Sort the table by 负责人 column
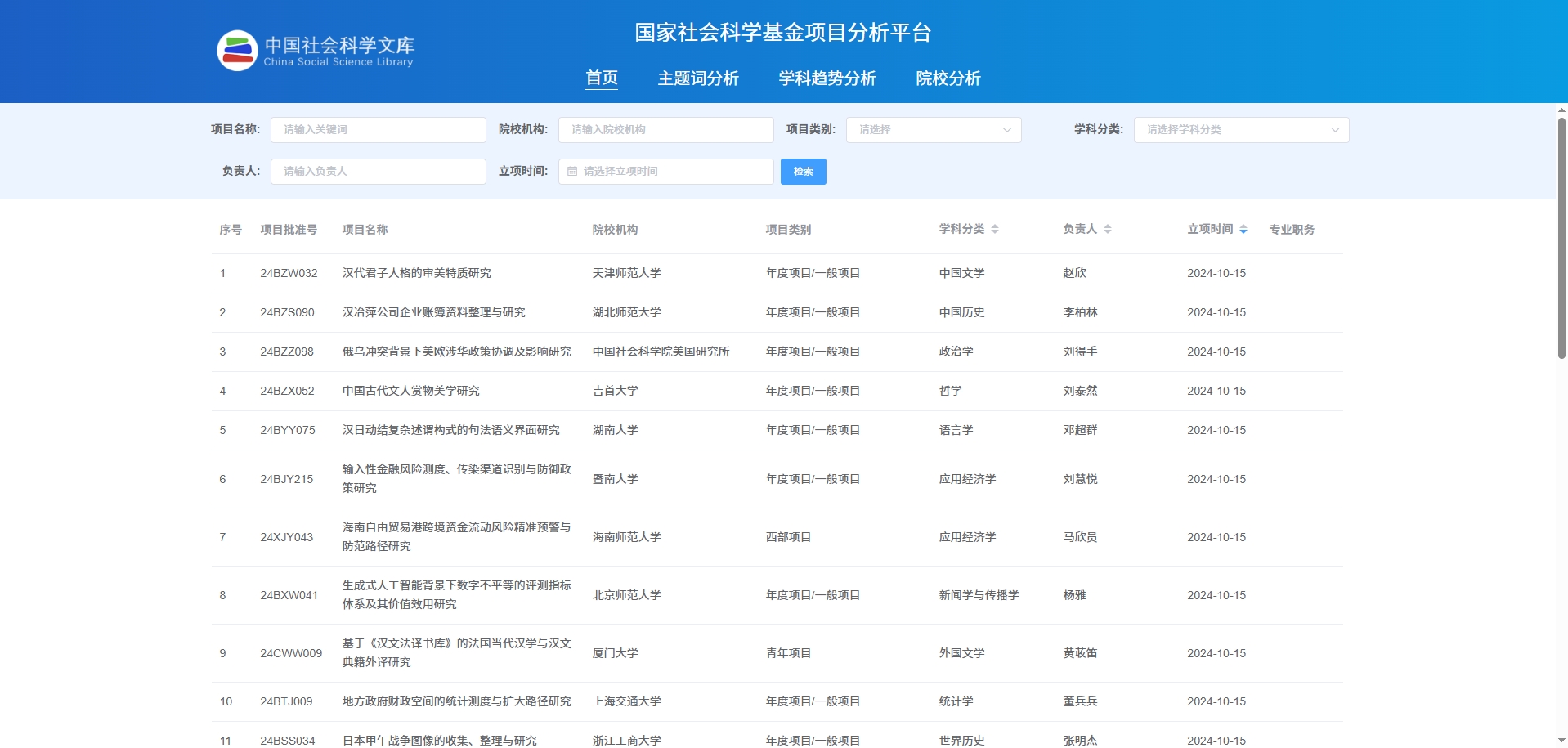The width and height of the screenshot is (1568, 748). (x=1107, y=230)
